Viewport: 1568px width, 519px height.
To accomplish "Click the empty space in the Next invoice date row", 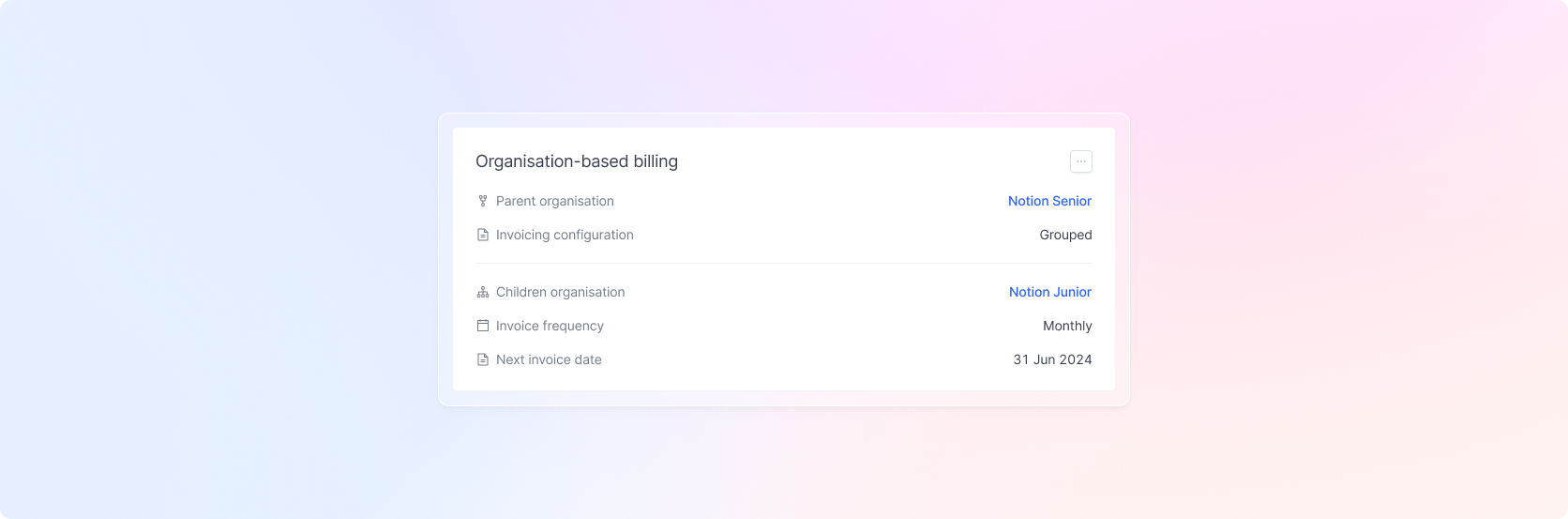I will [807, 359].
